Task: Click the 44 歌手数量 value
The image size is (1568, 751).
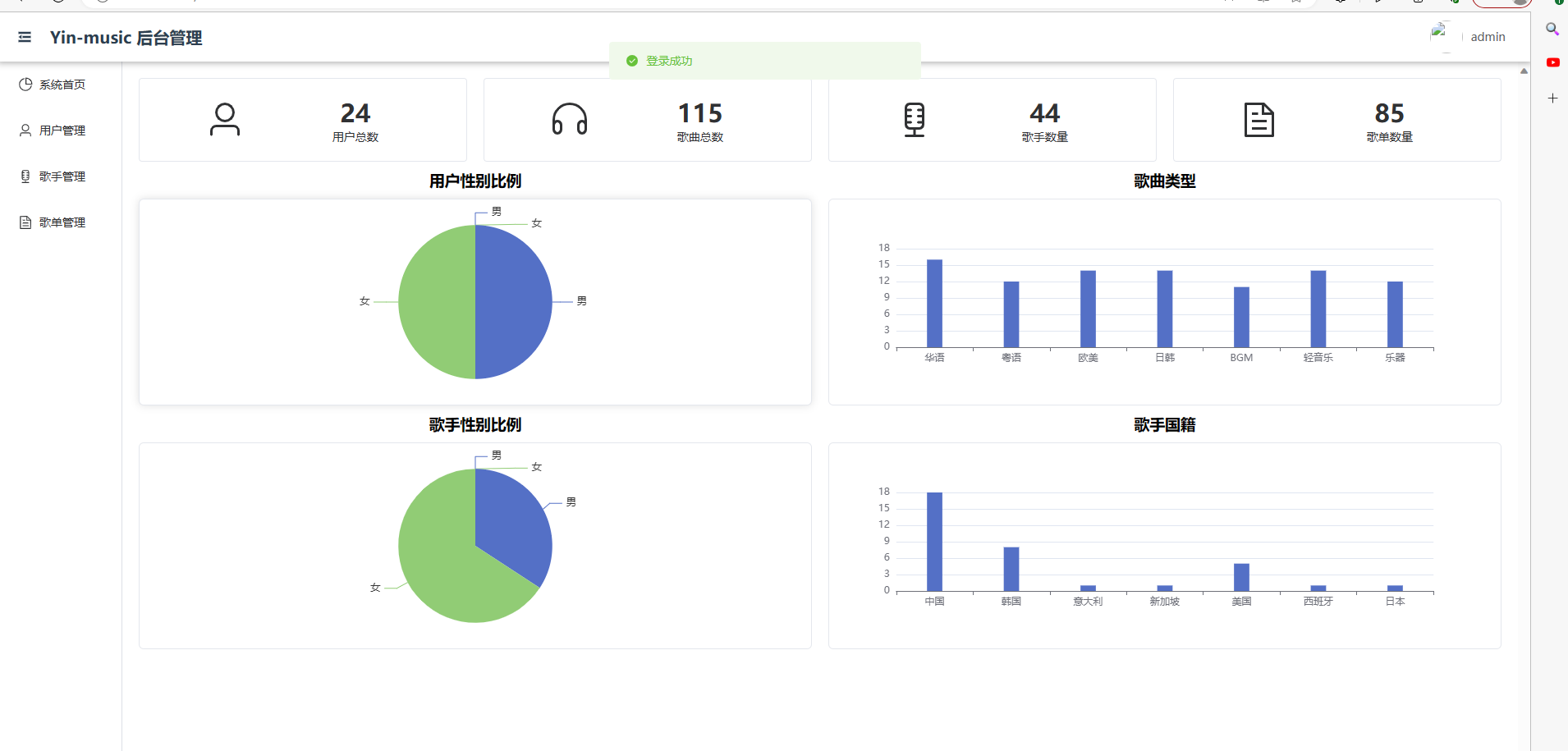Action: click(1045, 112)
